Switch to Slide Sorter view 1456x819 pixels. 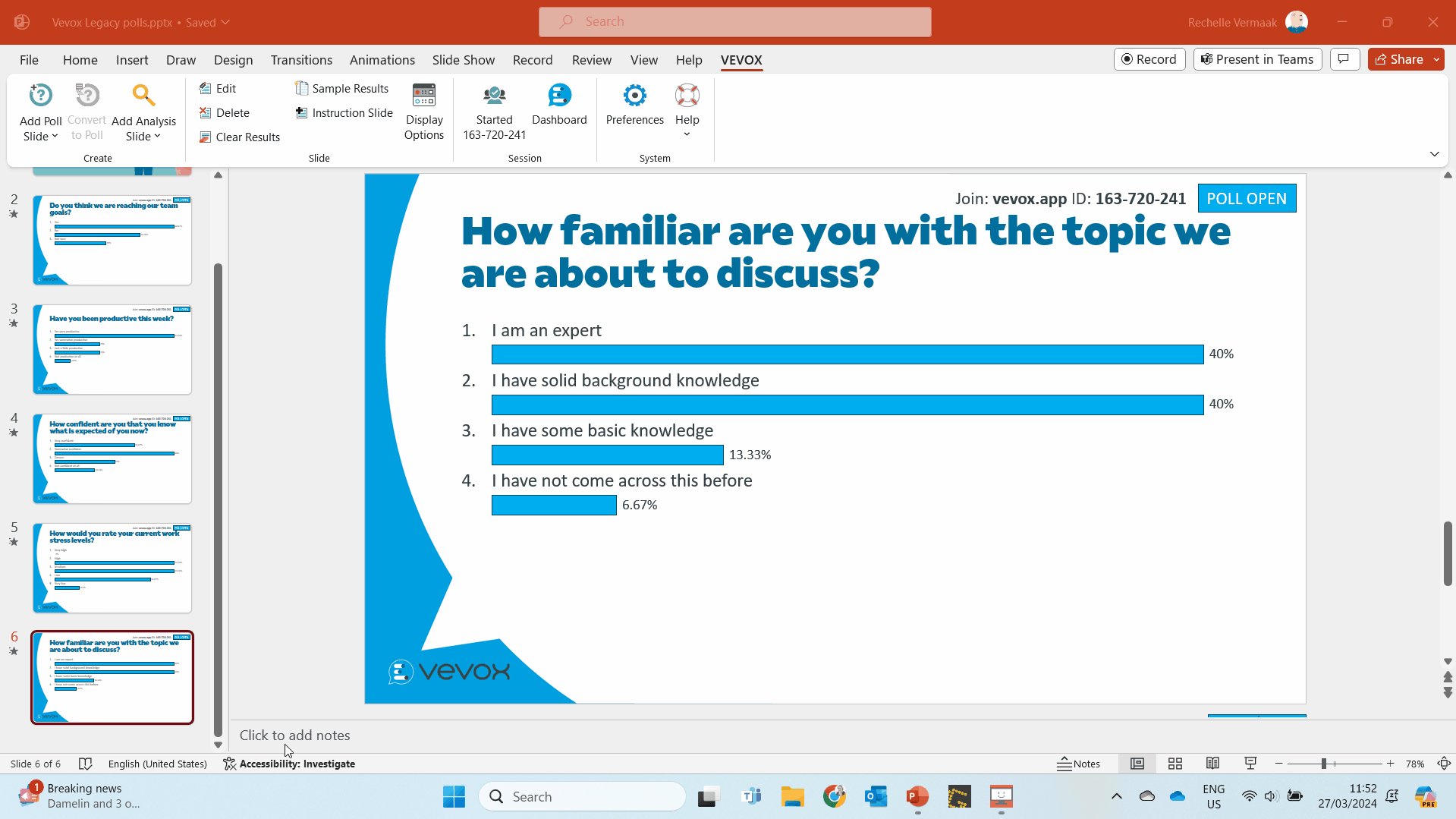[x=1175, y=764]
